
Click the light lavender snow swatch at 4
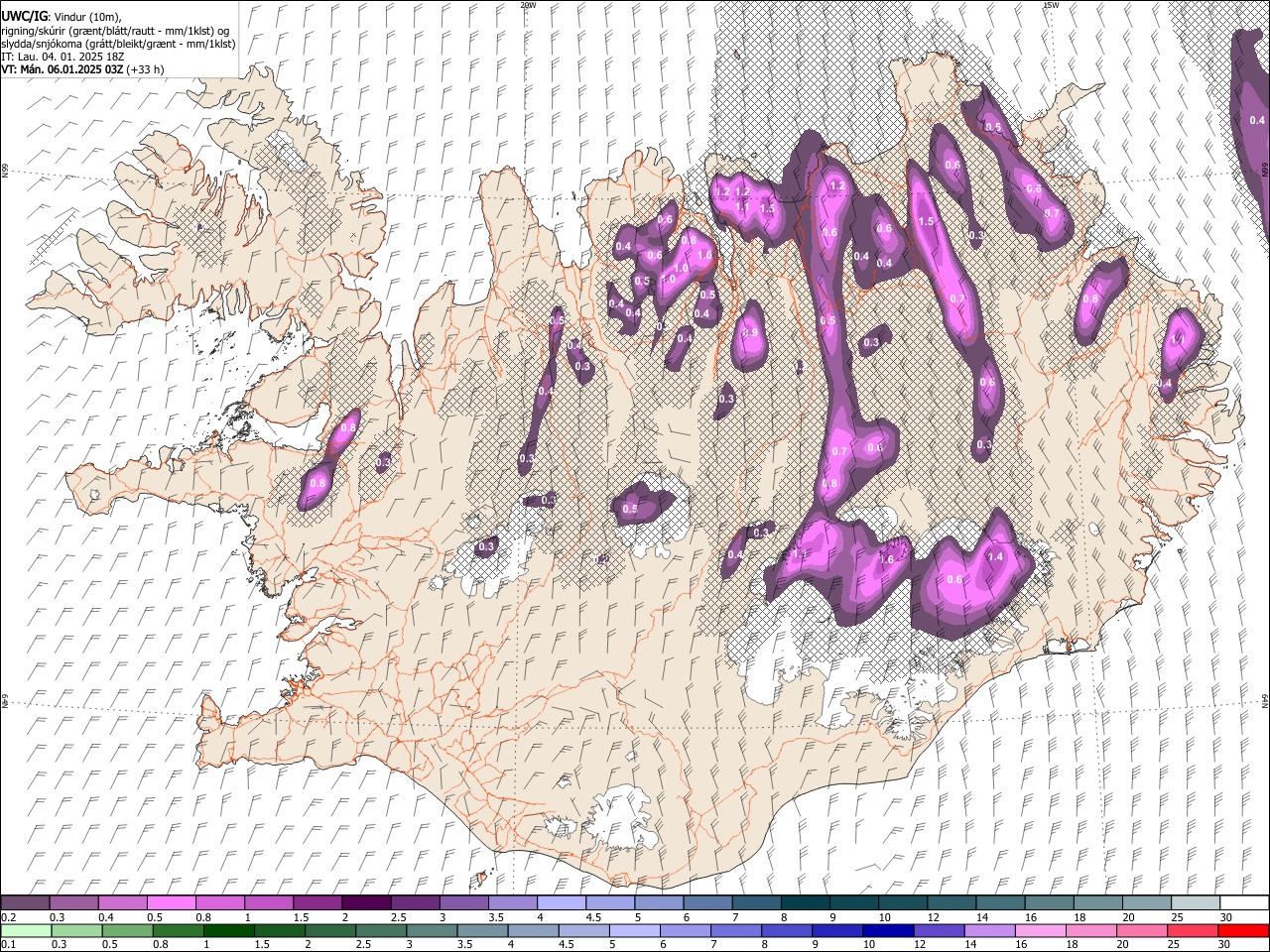(562, 903)
